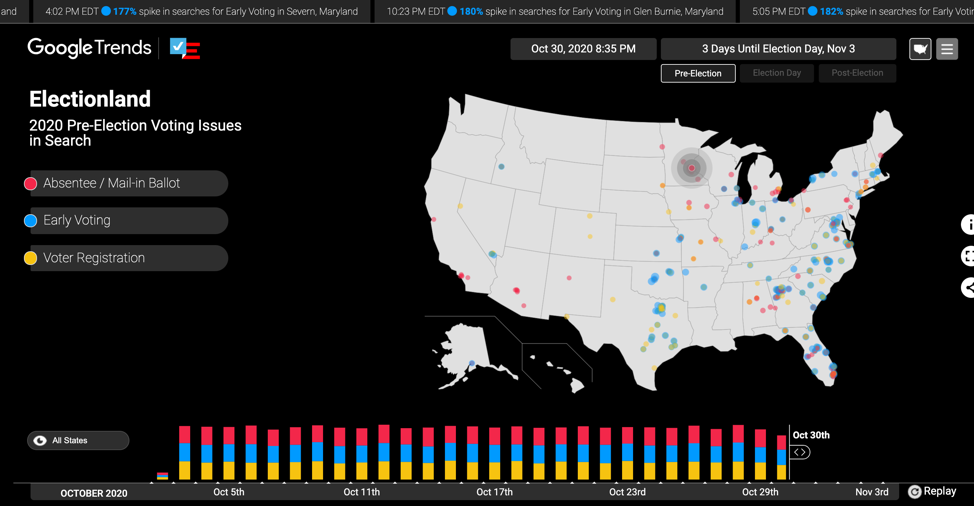
Task: Select the Pre-Election tab
Action: [x=698, y=73]
